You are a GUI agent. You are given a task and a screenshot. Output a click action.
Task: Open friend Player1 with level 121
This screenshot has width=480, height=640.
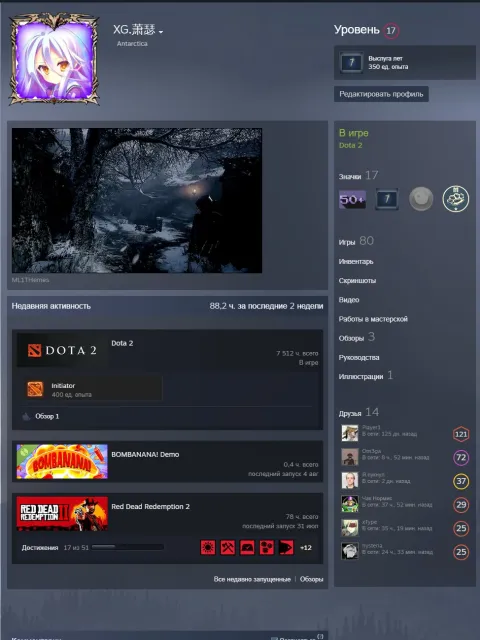[x=404, y=433]
